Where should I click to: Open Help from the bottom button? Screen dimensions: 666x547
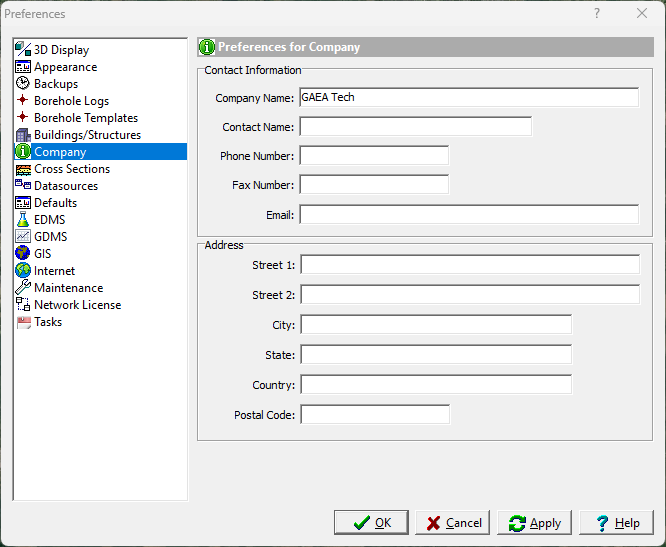click(616, 523)
